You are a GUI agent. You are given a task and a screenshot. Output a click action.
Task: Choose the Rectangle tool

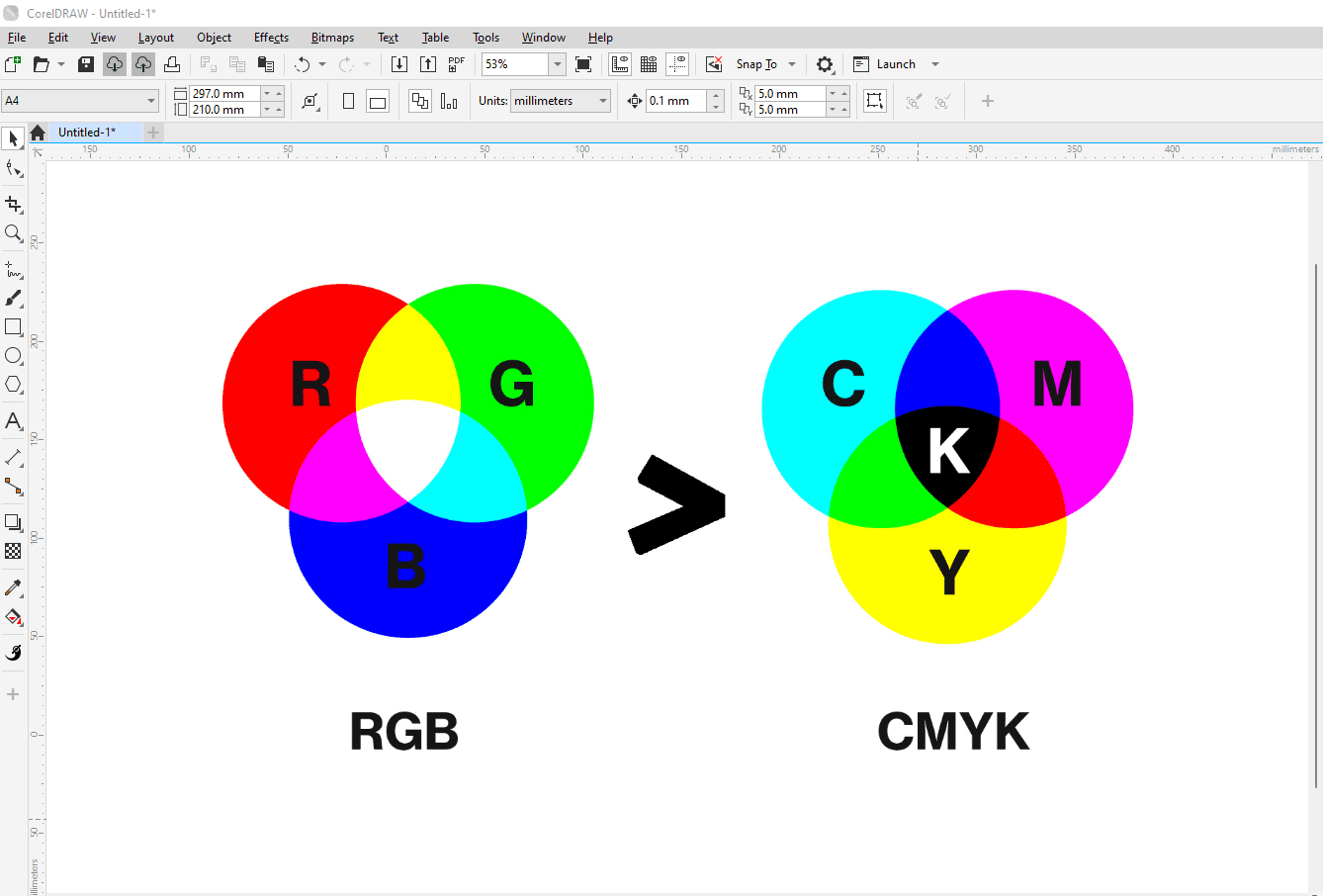click(13, 327)
